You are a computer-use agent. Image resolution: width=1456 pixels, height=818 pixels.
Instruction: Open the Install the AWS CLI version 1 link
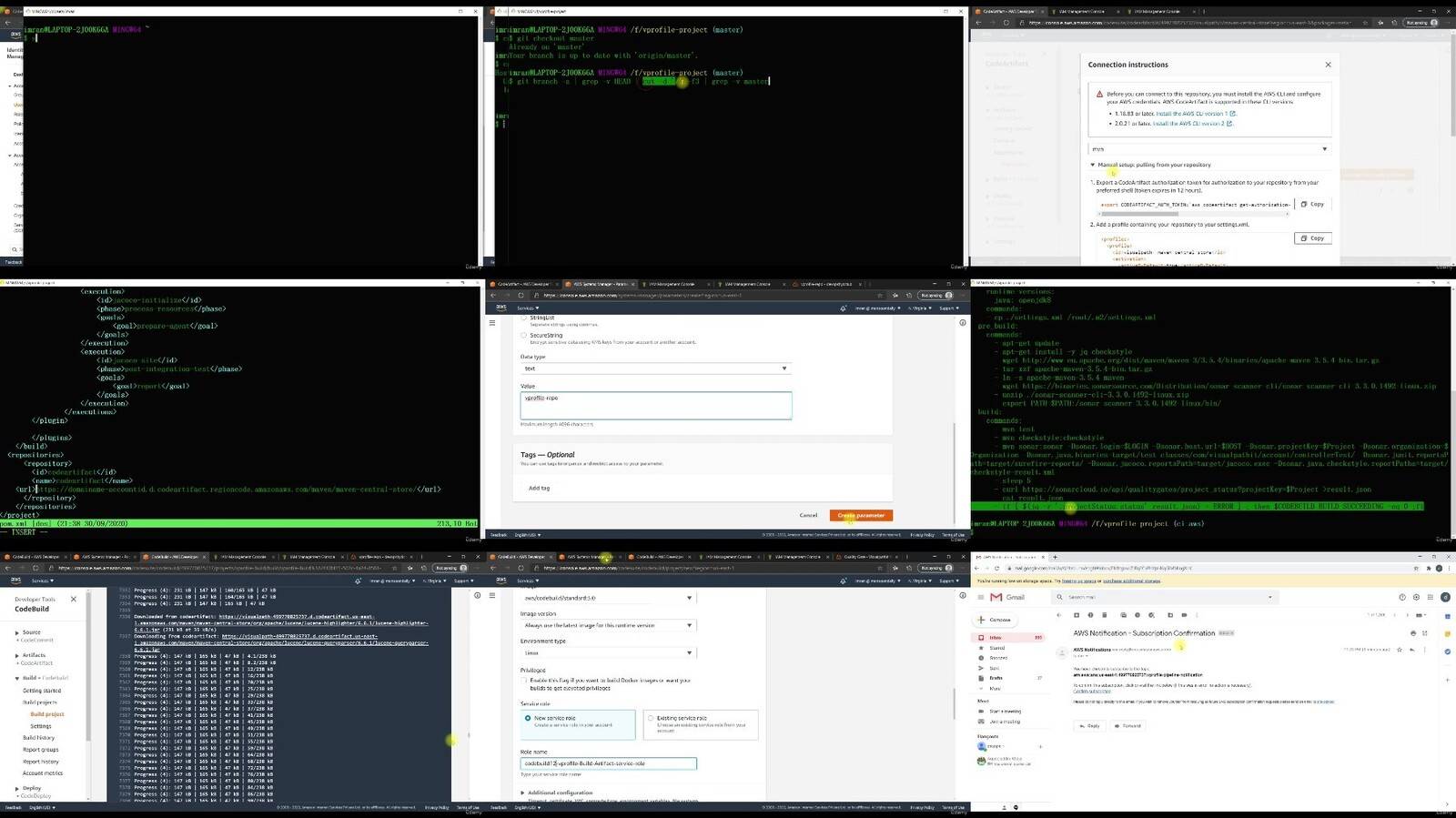coord(1196,114)
